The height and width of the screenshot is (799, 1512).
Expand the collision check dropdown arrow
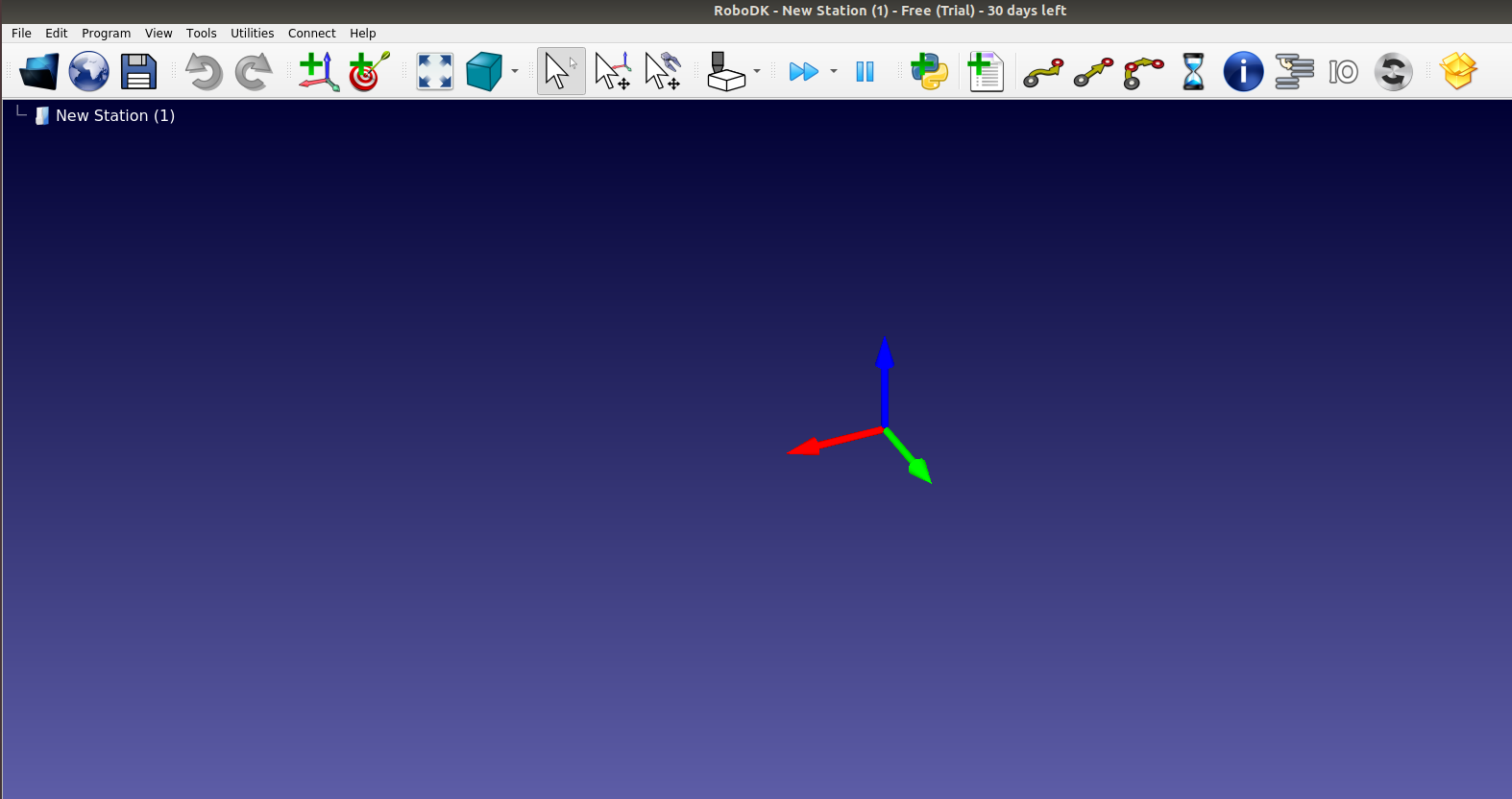[757, 72]
